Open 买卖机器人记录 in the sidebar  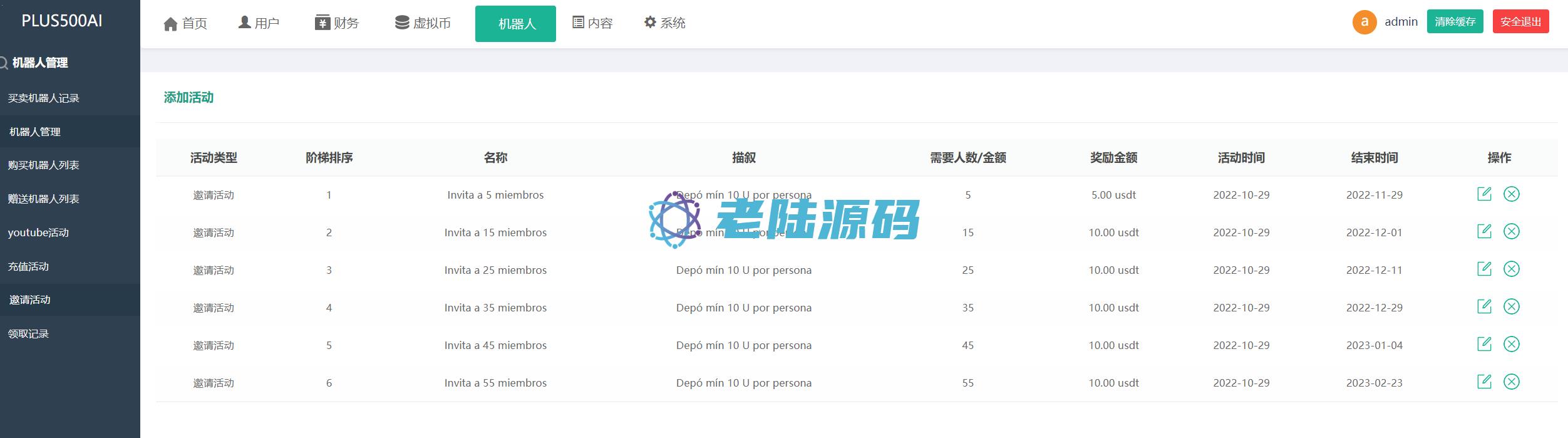pyautogui.click(x=43, y=98)
